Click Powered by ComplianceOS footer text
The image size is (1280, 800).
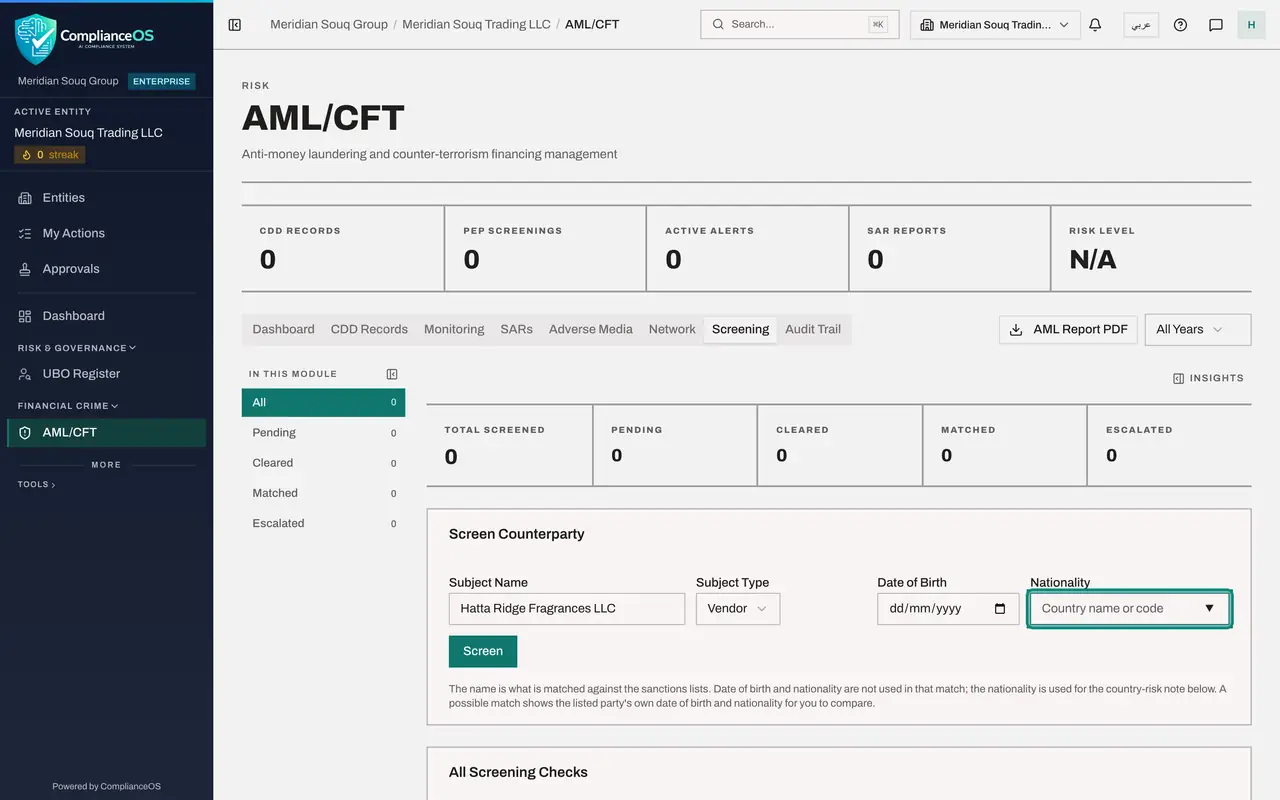(x=106, y=786)
